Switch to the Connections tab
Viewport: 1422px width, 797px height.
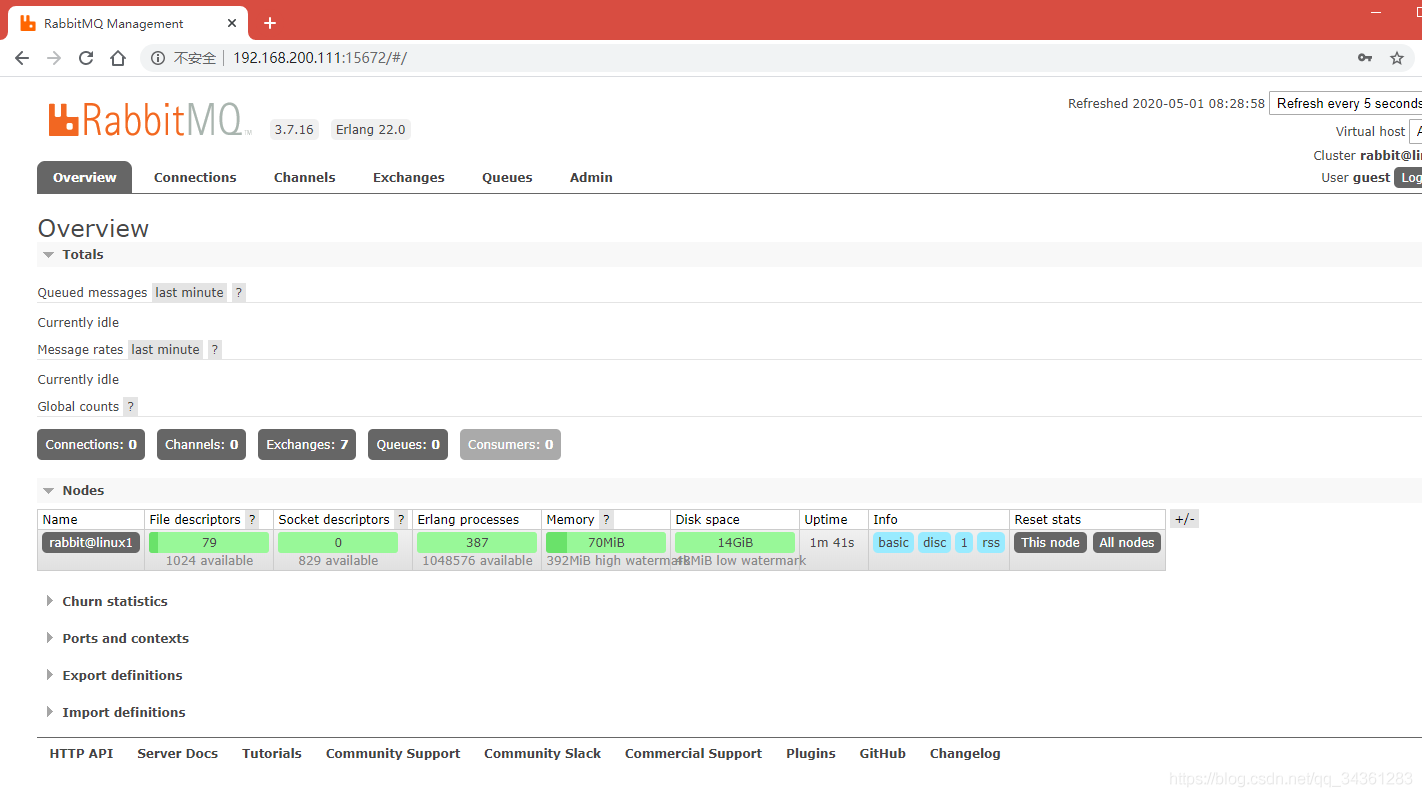(x=195, y=178)
